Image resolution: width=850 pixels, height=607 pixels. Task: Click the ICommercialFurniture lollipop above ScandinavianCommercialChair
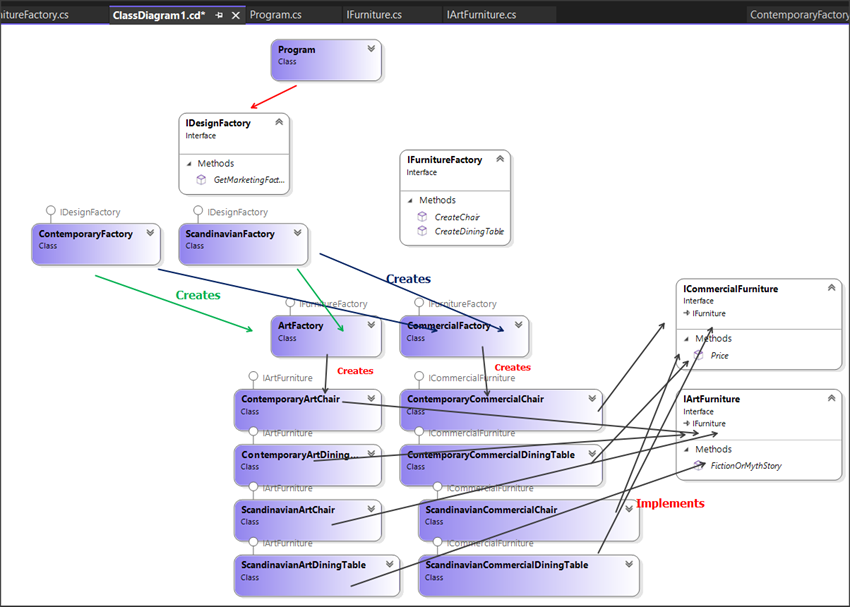(437, 488)
